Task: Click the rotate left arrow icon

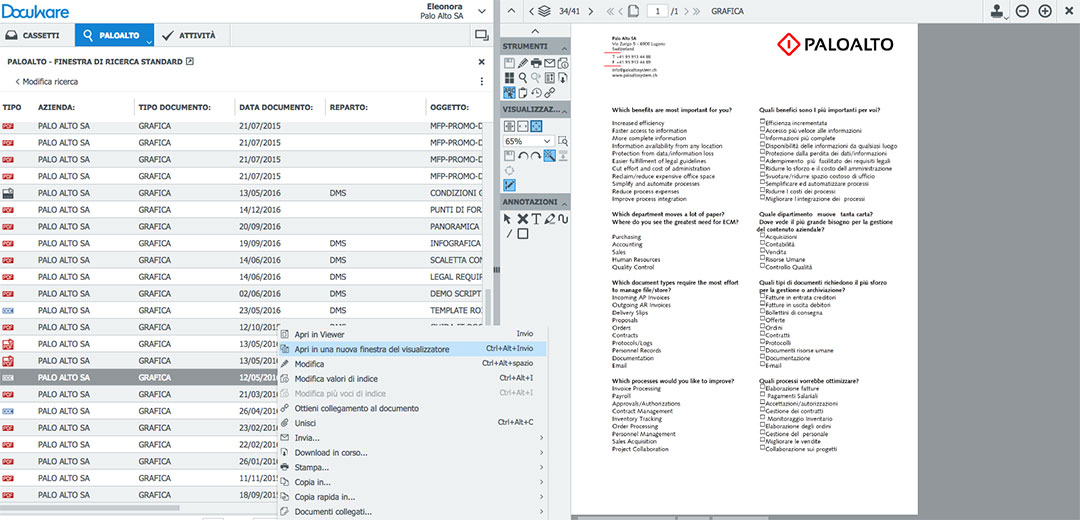Action: (523, 156)
